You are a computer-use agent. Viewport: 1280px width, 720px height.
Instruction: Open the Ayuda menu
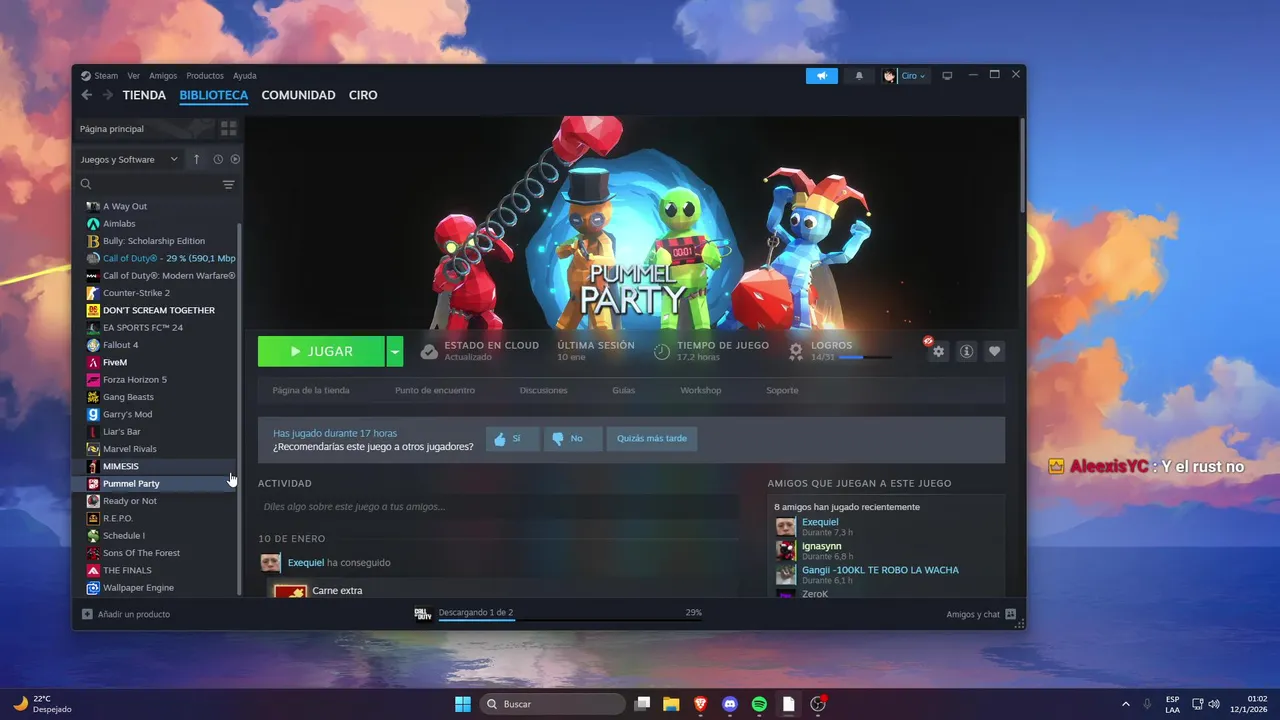click(x=245, y=76)
